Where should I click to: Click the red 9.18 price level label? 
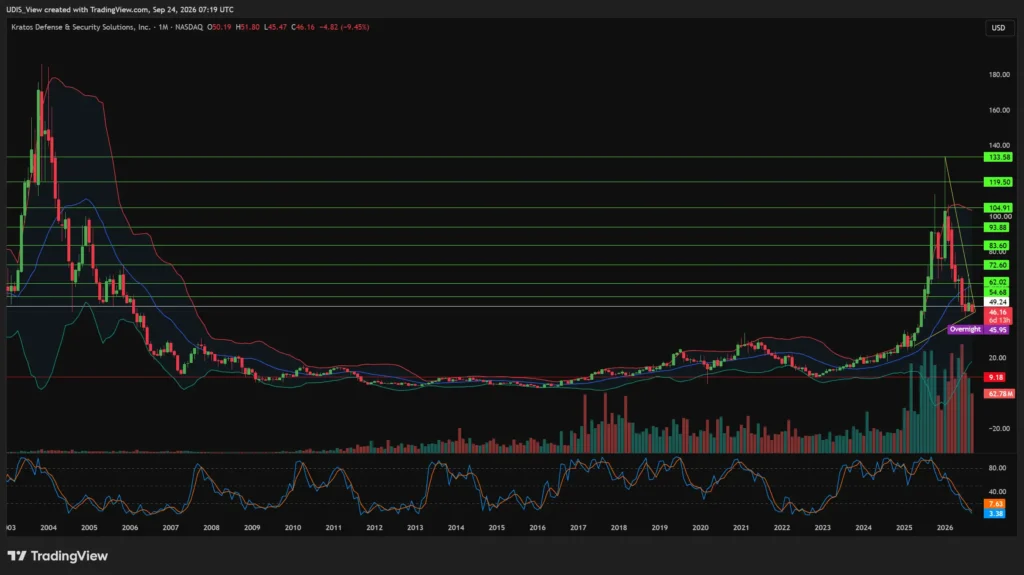point(995,377)
